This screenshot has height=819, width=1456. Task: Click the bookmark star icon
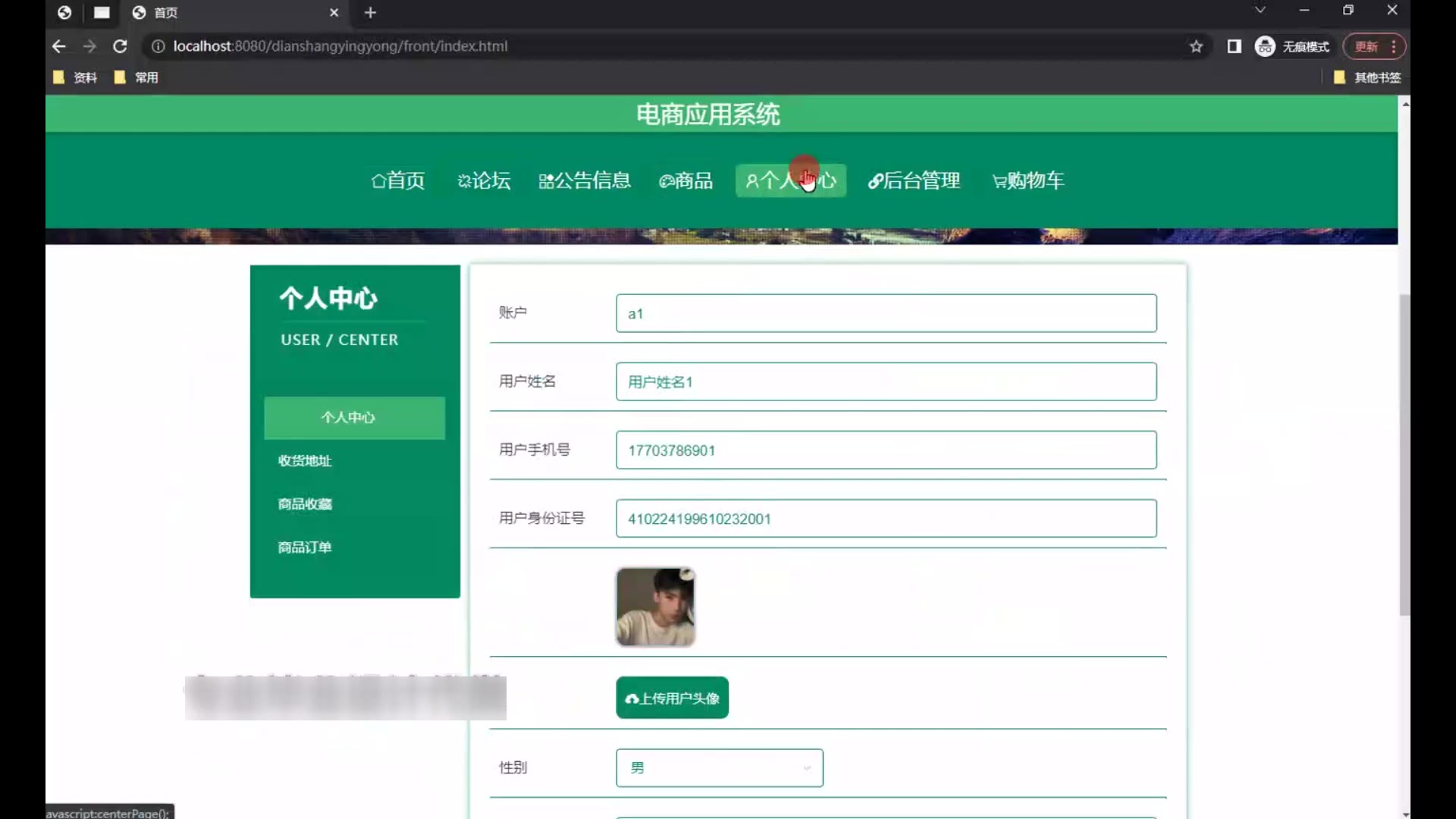pos(1196,46)
